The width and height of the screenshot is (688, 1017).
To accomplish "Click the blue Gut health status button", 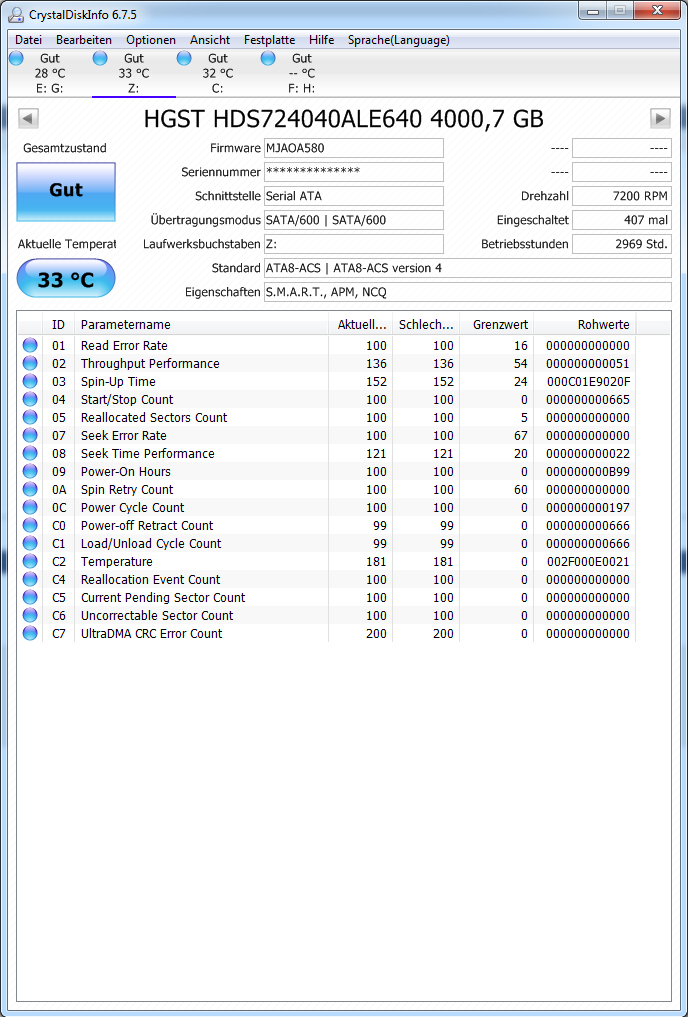I will [x=66, y=191].
